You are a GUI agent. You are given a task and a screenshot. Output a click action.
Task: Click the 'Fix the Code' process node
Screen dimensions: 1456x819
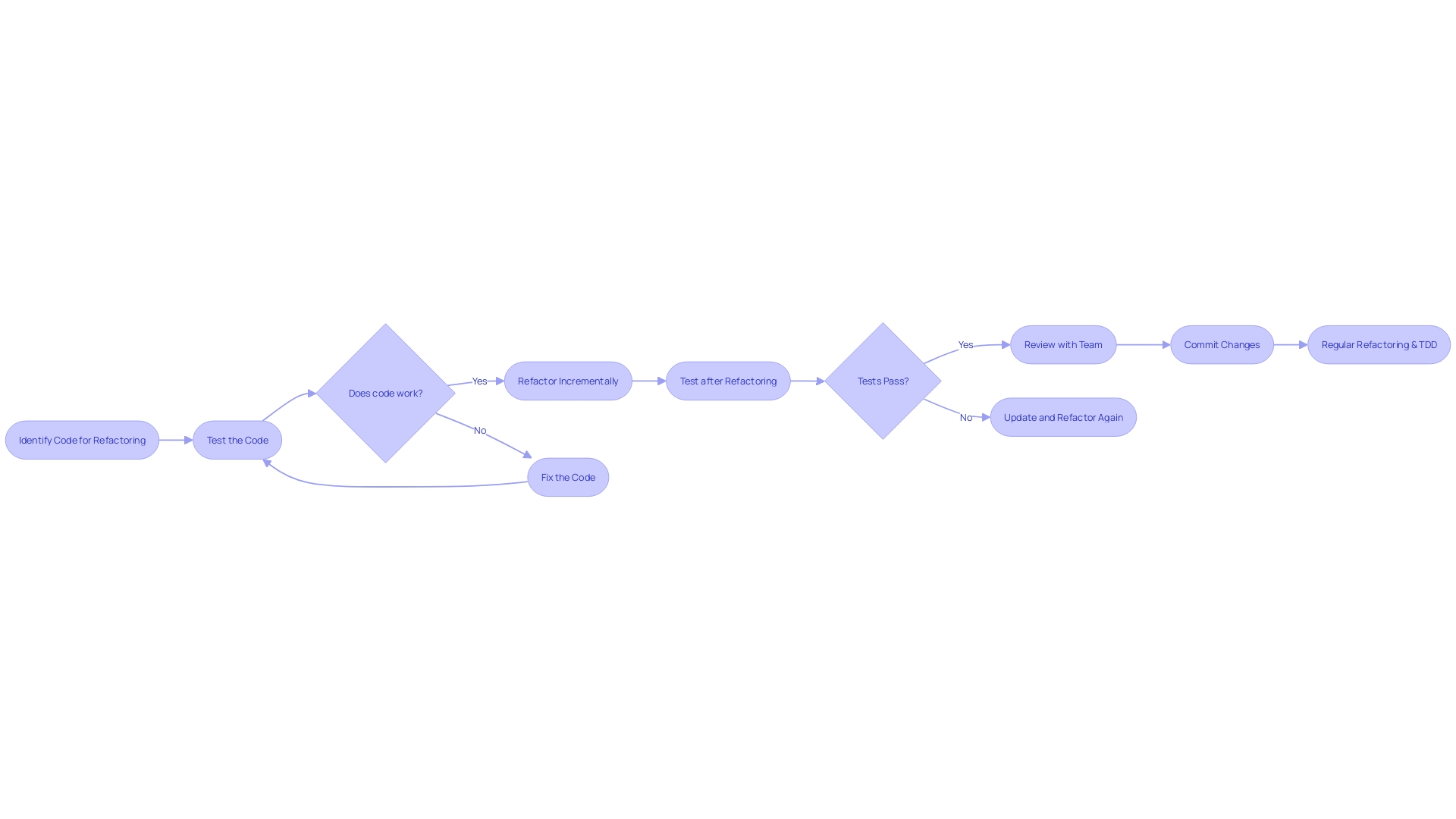click(567, 476)
